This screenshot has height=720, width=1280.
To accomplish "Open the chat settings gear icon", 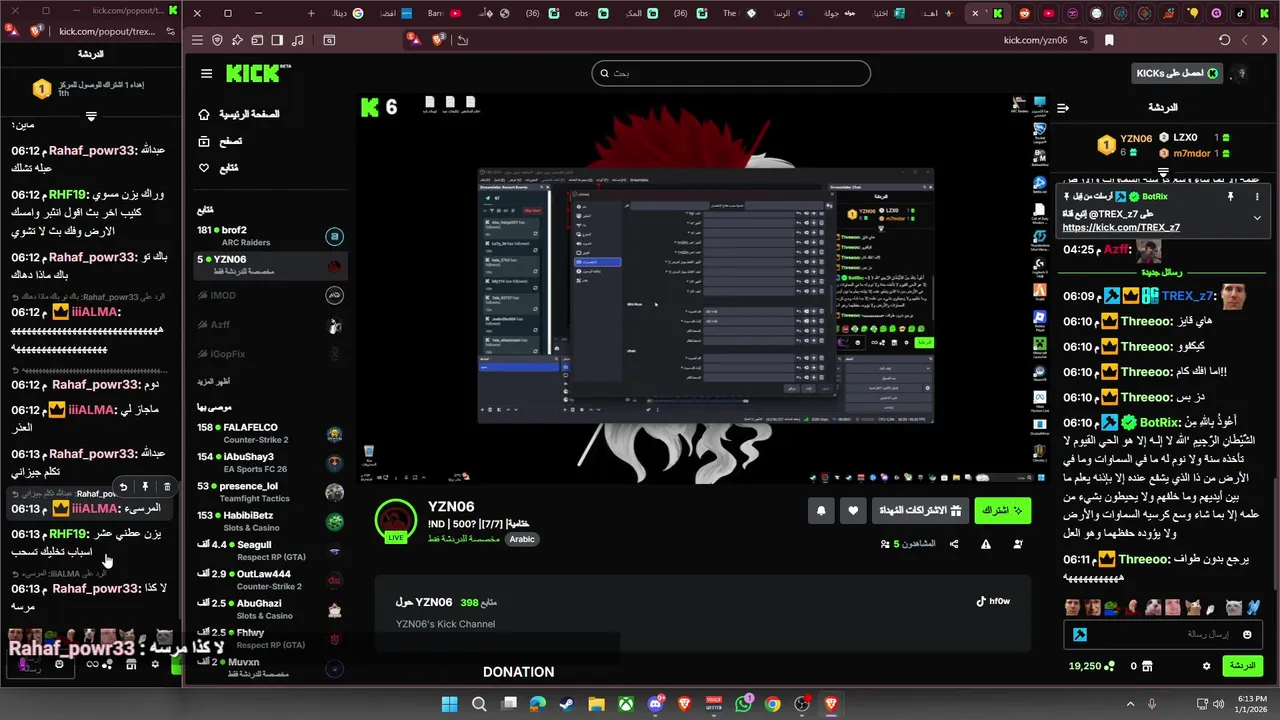I will 1206,666.
